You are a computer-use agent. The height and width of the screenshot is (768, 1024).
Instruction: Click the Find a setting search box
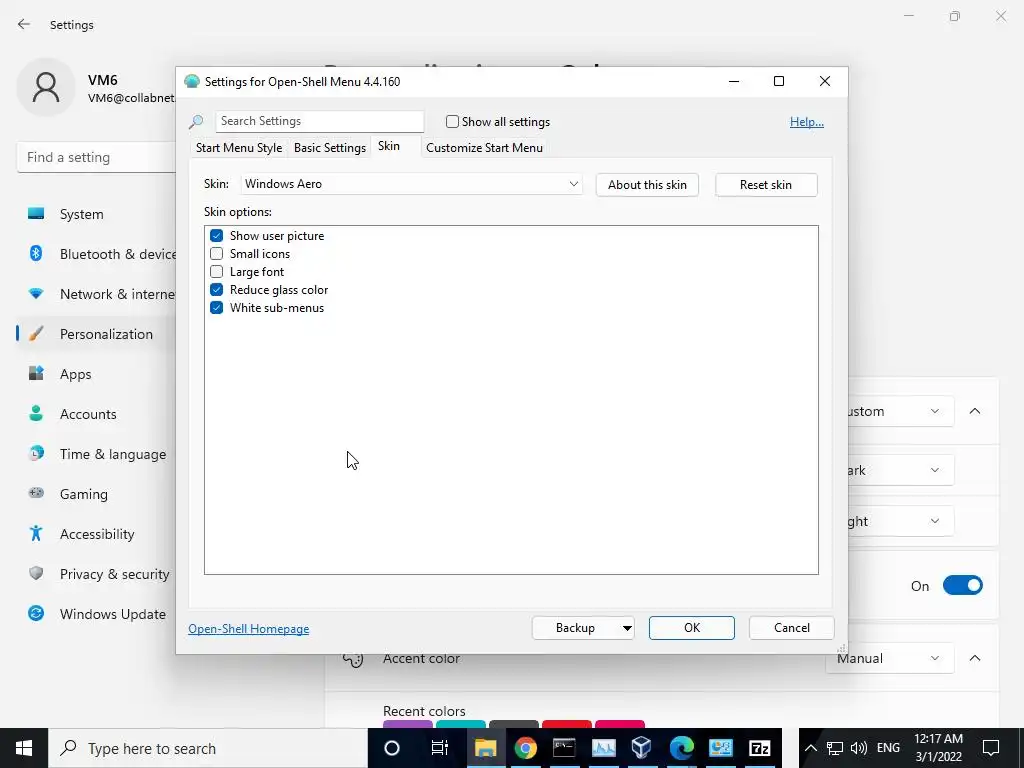96,157
